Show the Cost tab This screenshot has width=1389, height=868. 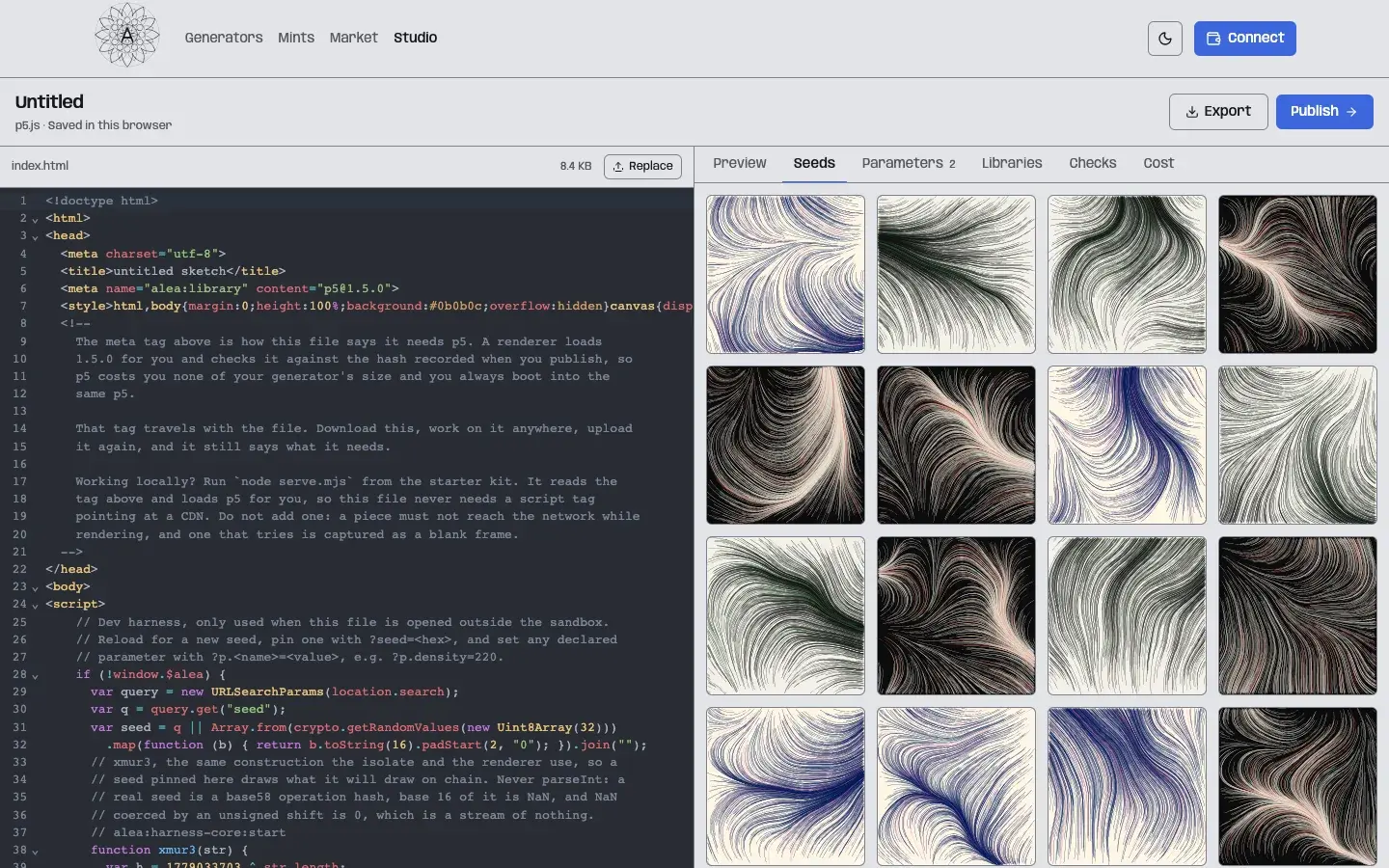tap(1158, 163)
